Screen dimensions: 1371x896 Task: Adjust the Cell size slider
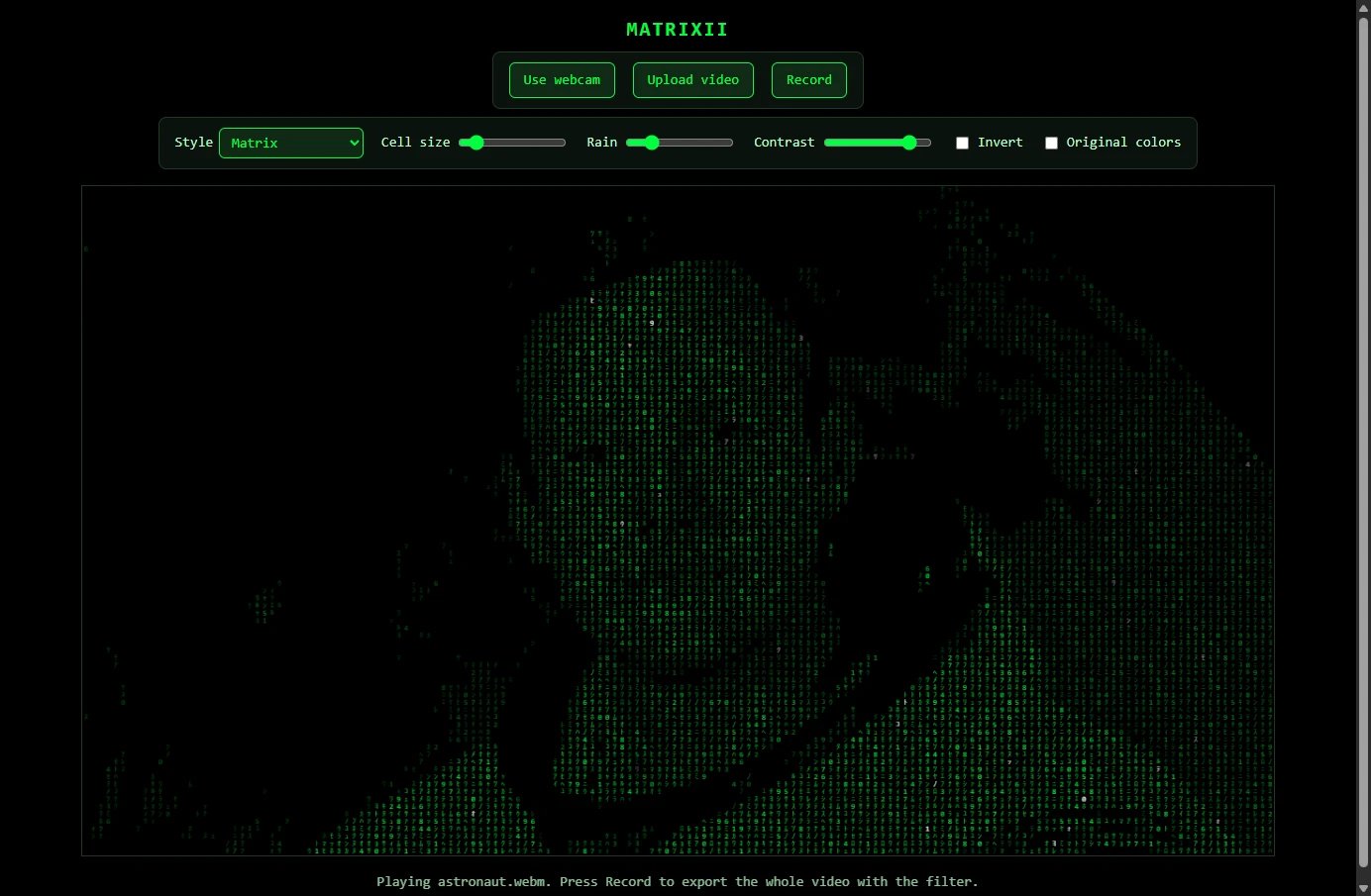pos(512,143)
